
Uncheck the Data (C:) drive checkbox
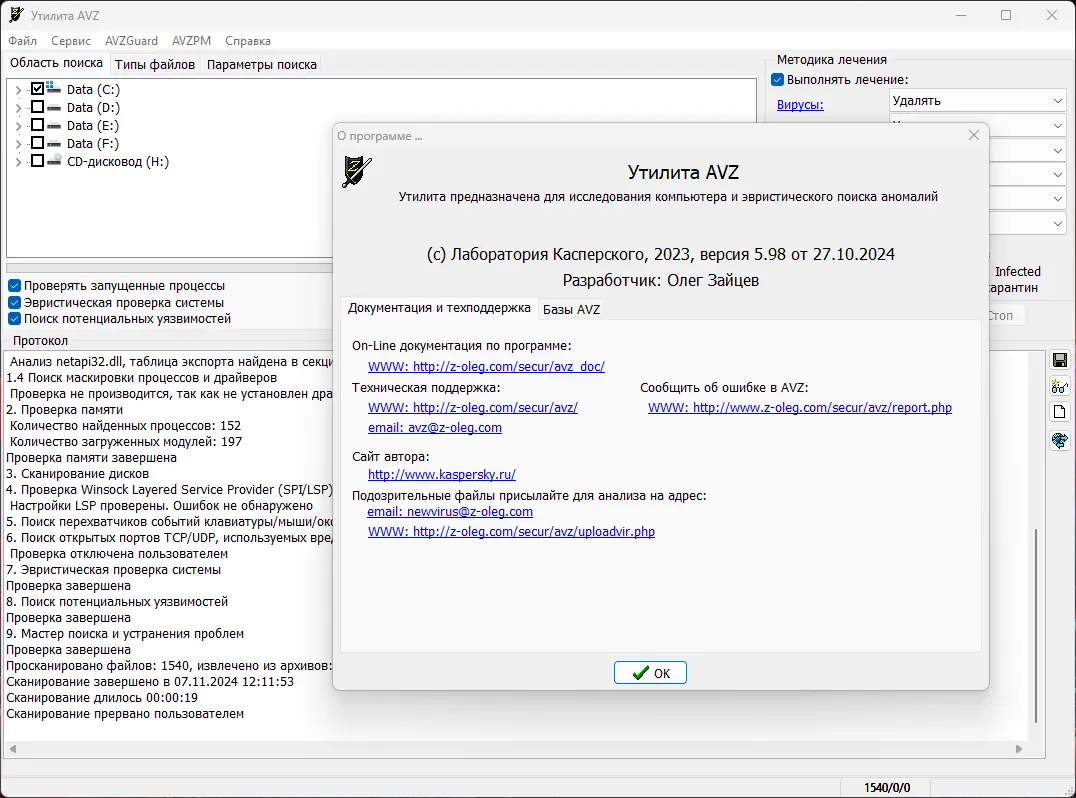tap(38, 89)
